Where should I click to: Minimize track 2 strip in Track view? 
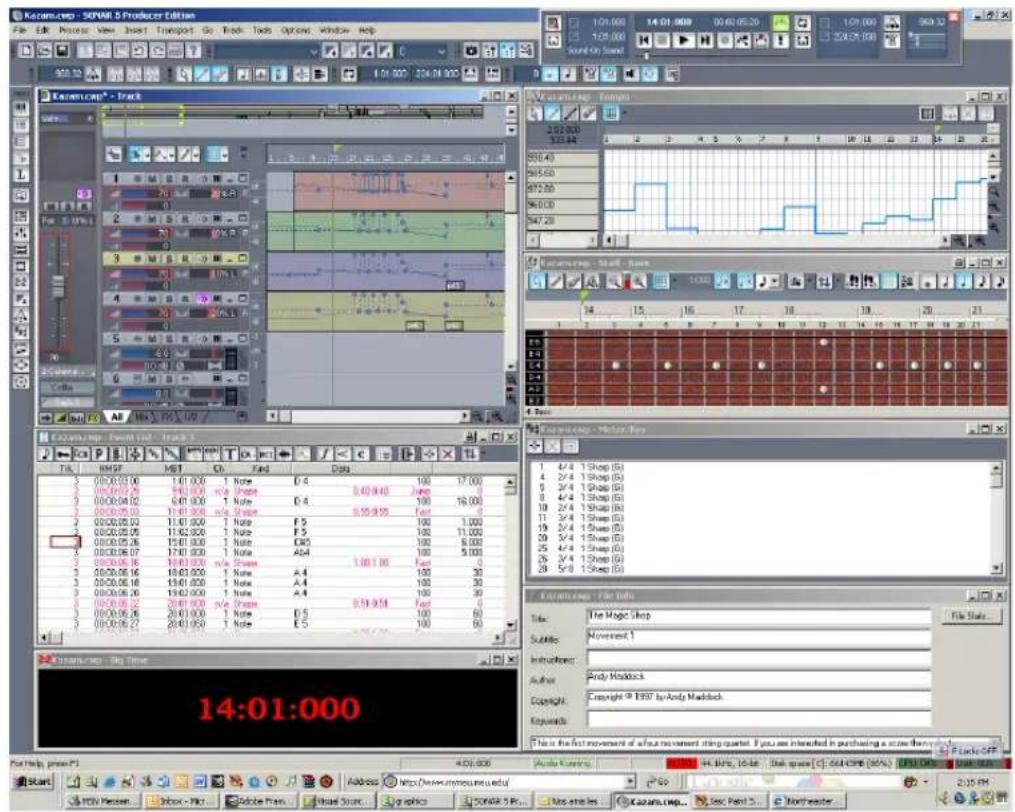[x=230, y=219]
